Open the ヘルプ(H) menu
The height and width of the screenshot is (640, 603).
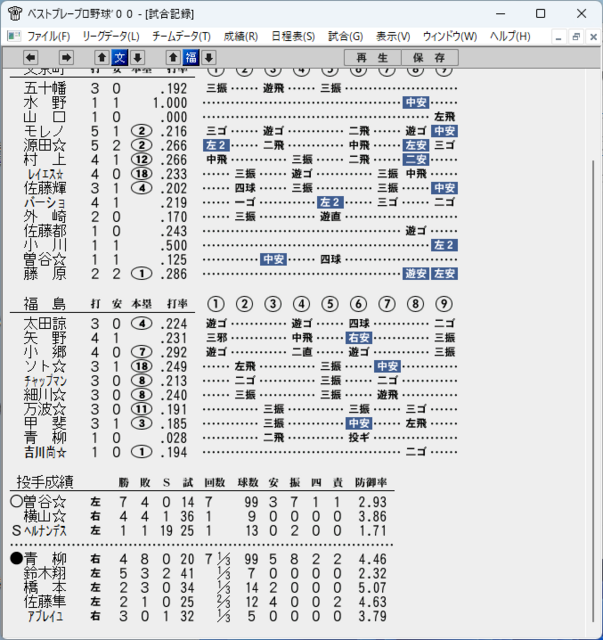point(510,36)
